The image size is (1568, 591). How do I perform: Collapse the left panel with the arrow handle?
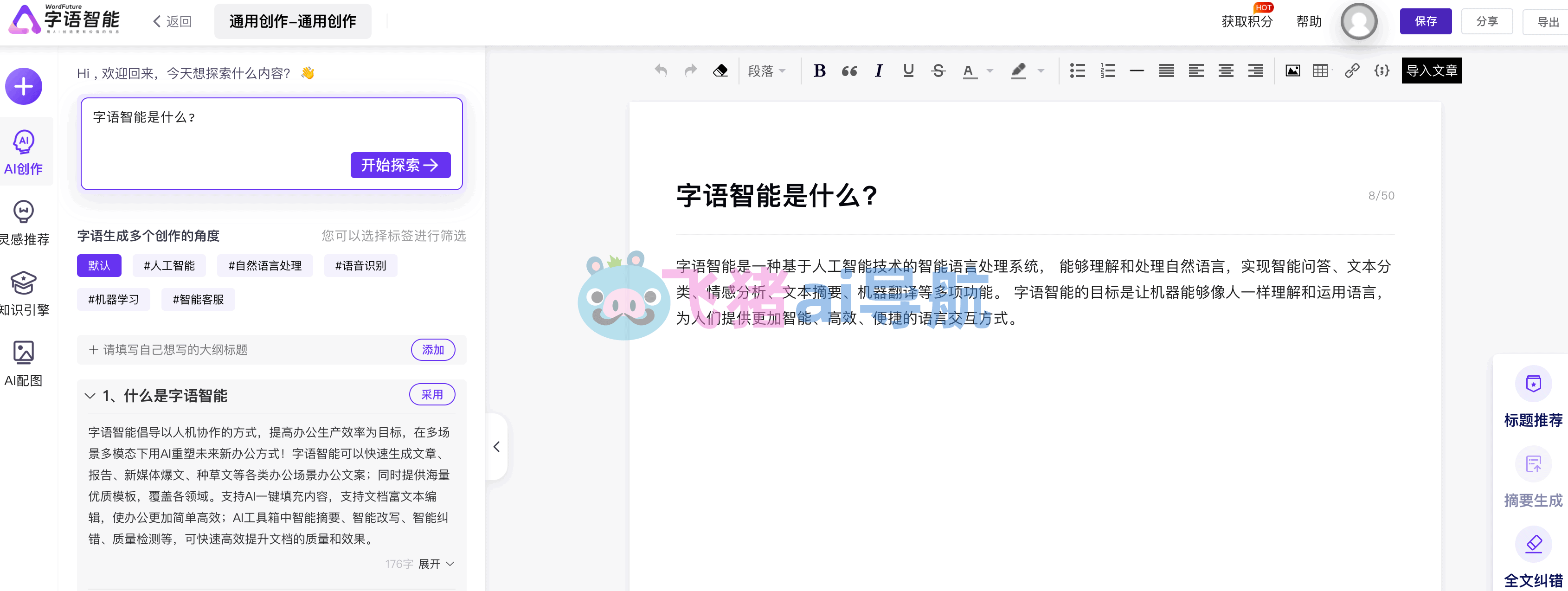click(497, 447)
